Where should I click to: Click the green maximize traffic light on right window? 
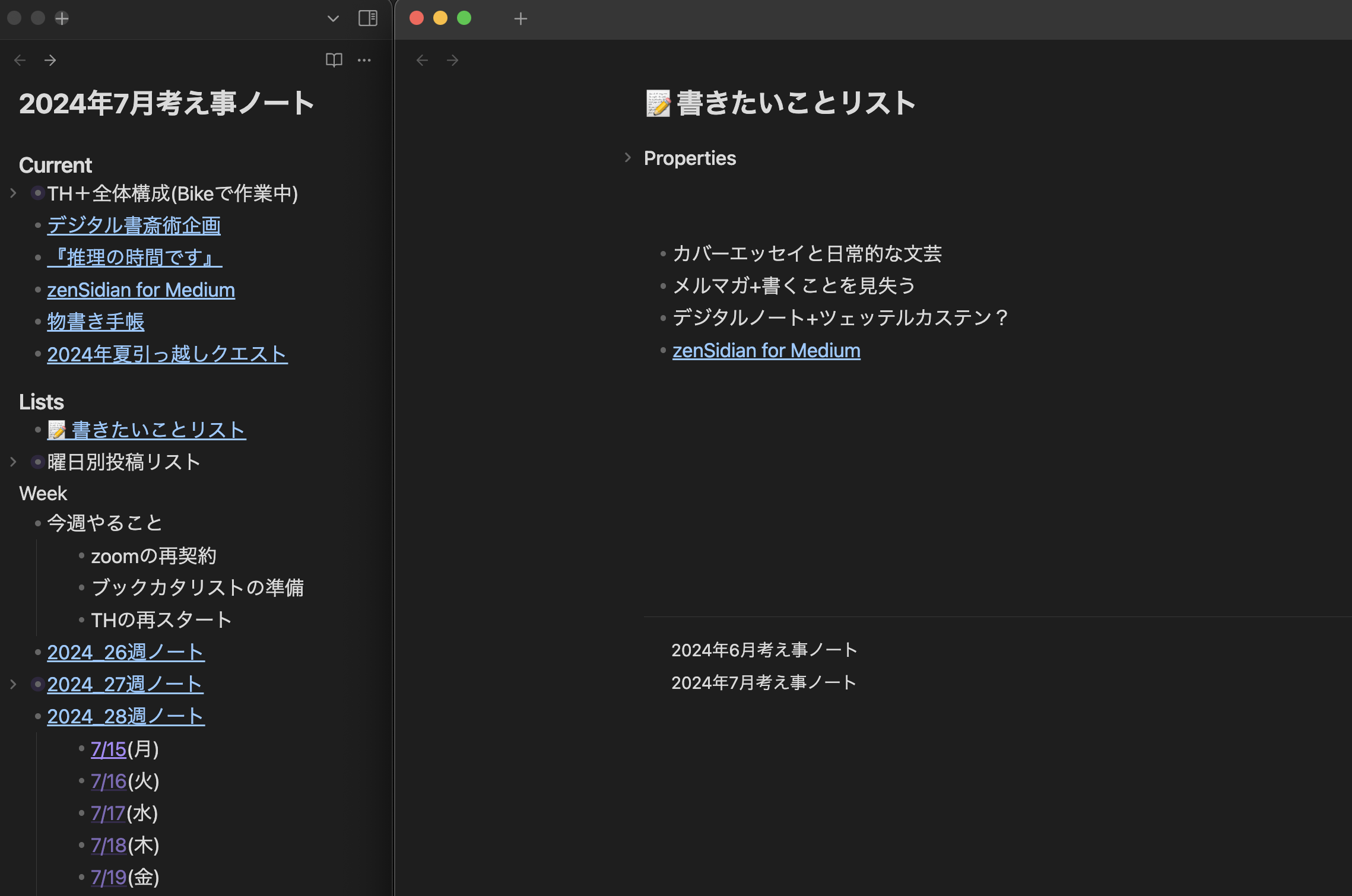tap(463, 18)
